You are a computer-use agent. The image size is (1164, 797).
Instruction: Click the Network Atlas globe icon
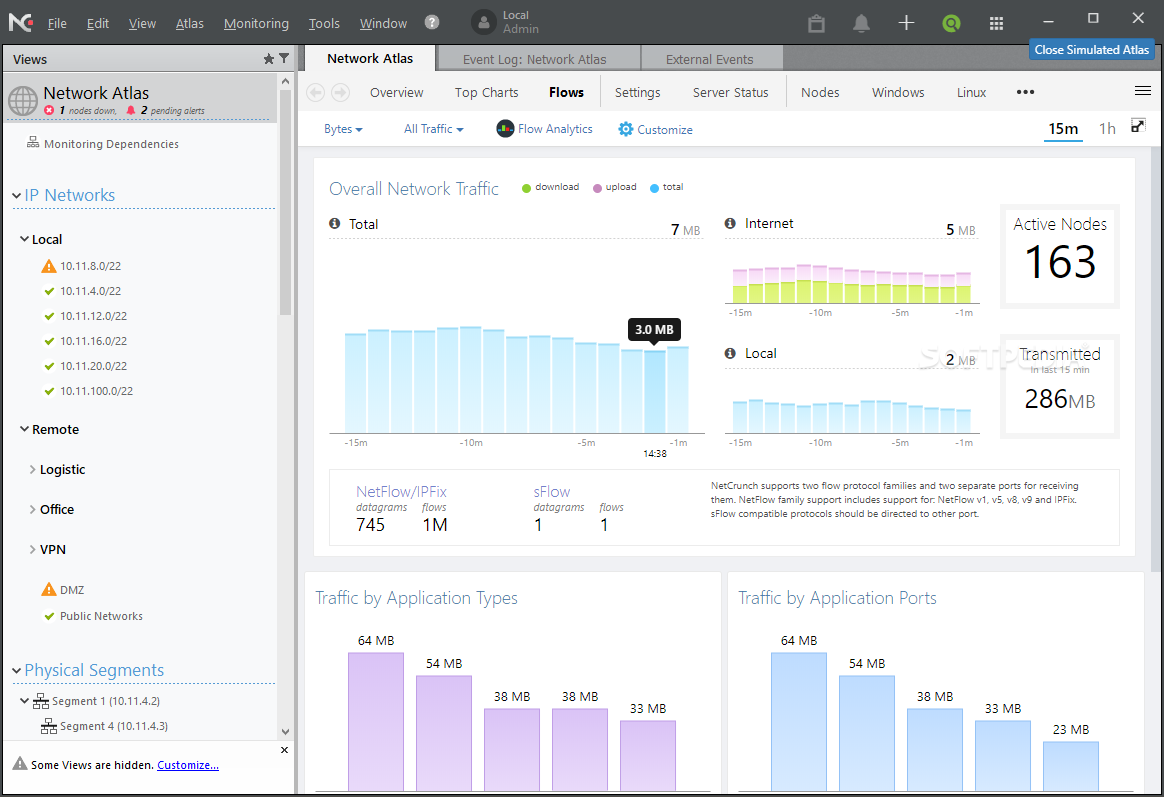pyautogui.click(x=23, y=101)
